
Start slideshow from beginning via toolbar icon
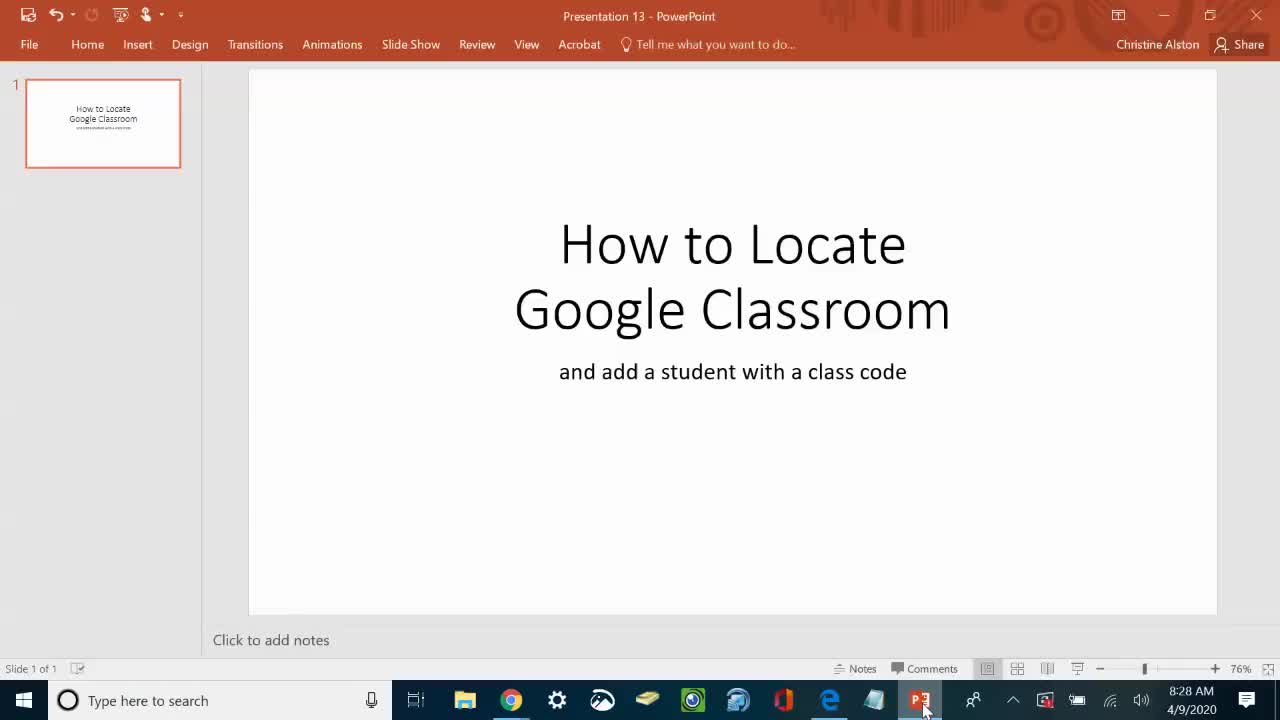click(121, 15)
